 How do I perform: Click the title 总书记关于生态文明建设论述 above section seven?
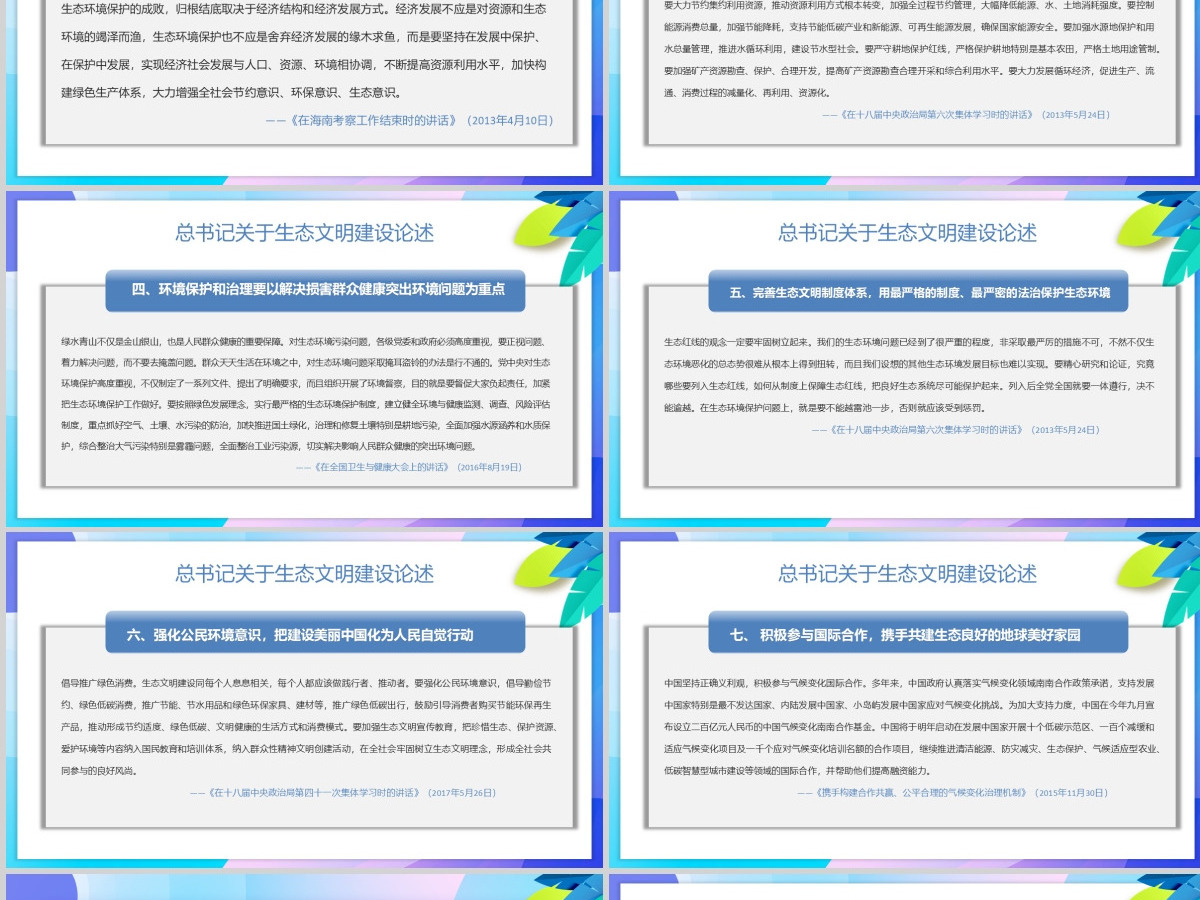coord(908,574)
